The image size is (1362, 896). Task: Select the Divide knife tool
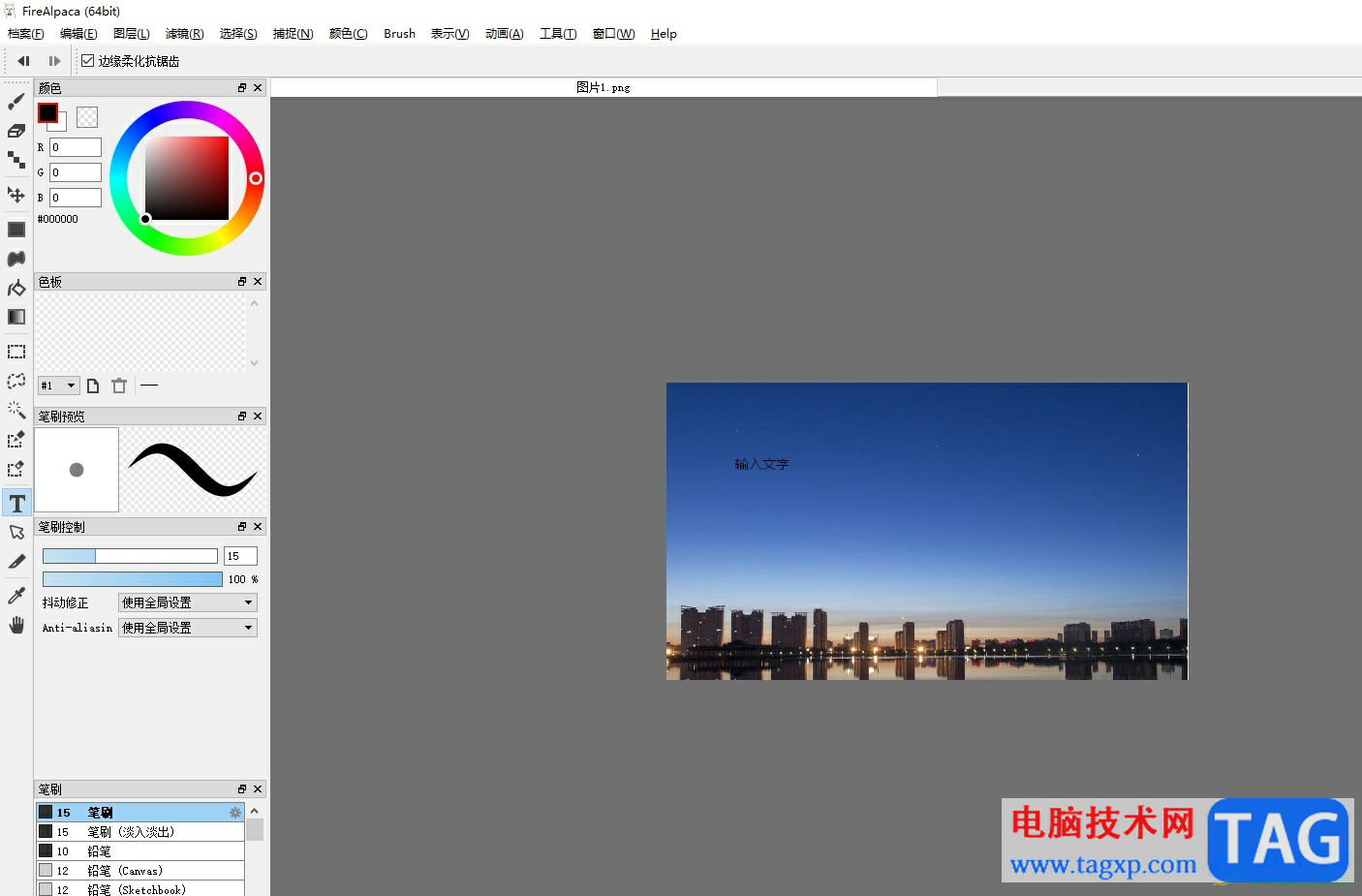[16, 561]
